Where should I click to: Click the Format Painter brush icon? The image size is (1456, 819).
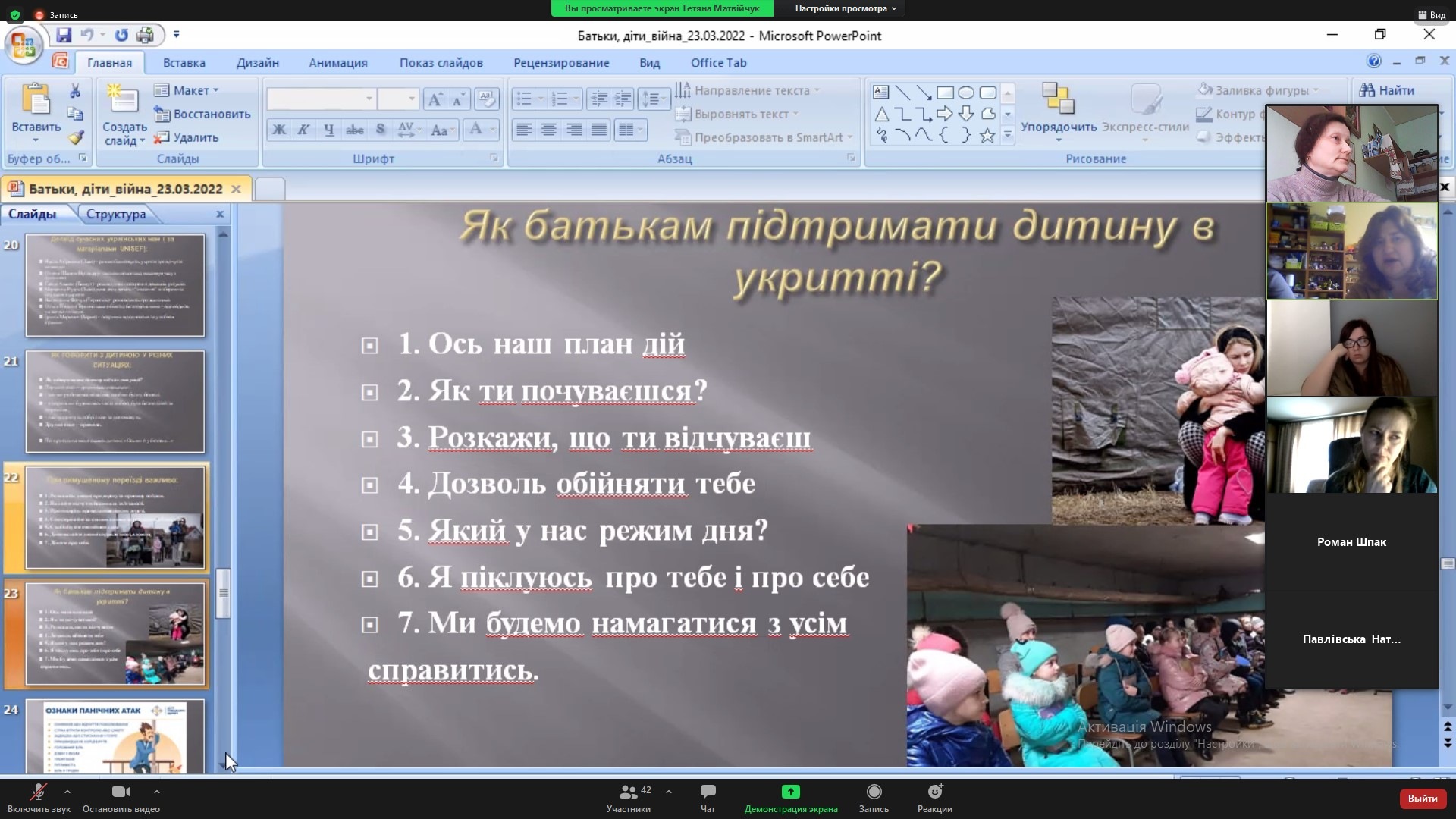click(x=75, y=138)
